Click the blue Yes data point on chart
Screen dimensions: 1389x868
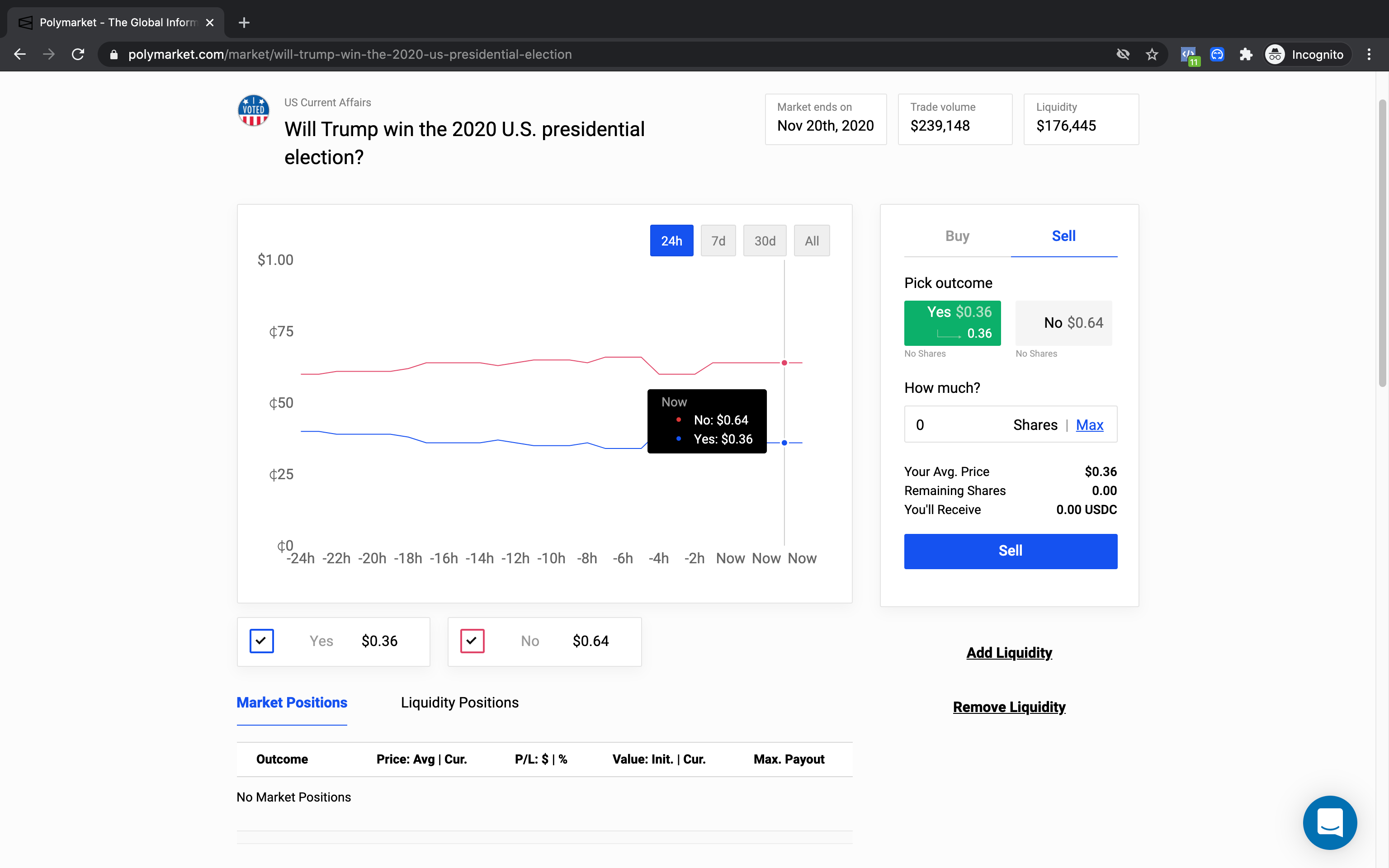click(784, 443)
